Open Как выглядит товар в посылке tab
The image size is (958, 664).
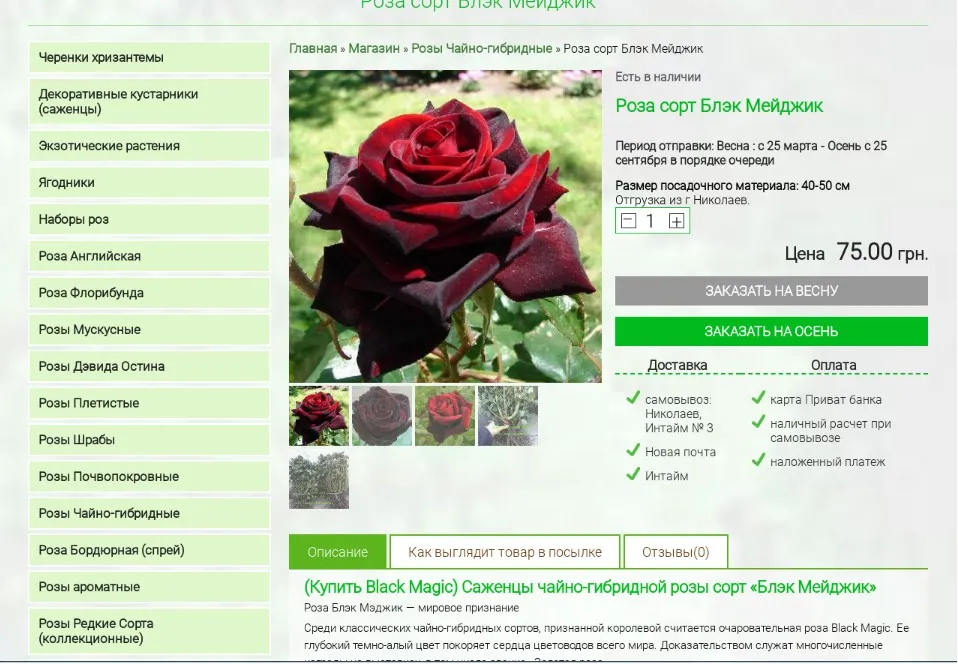tap(505, 552)
